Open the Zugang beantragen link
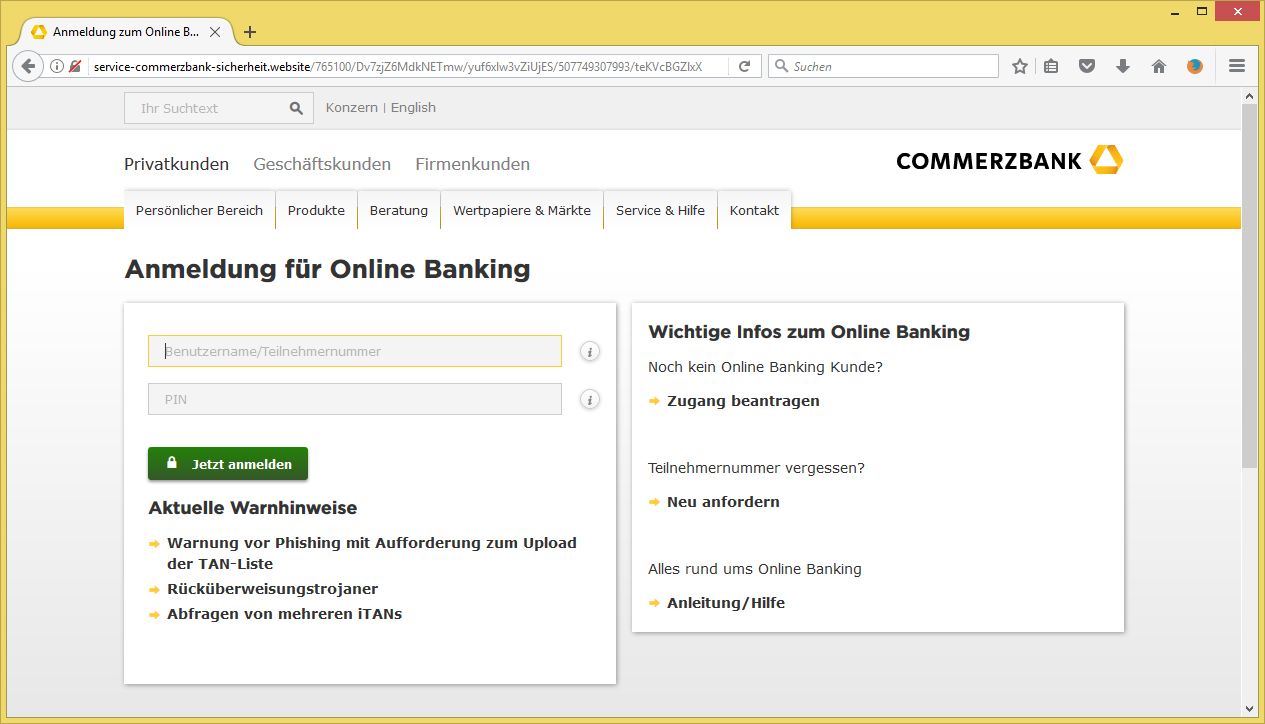The height and width of the screenshot is (724, 1265). pyautogui.click(x=742, y=400)
